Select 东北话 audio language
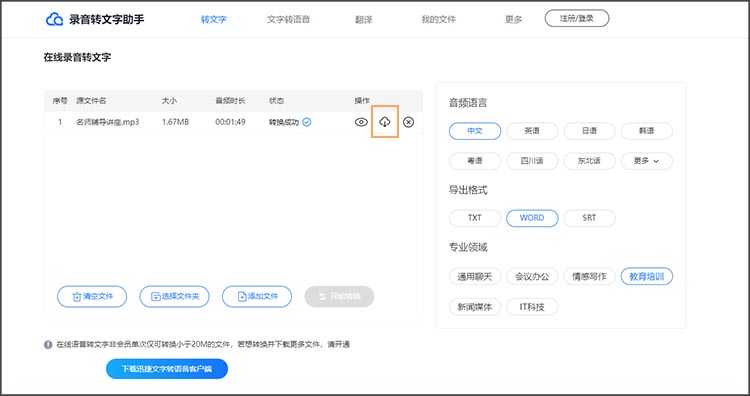This screenshot has width=750, height=396. point(590,161)
